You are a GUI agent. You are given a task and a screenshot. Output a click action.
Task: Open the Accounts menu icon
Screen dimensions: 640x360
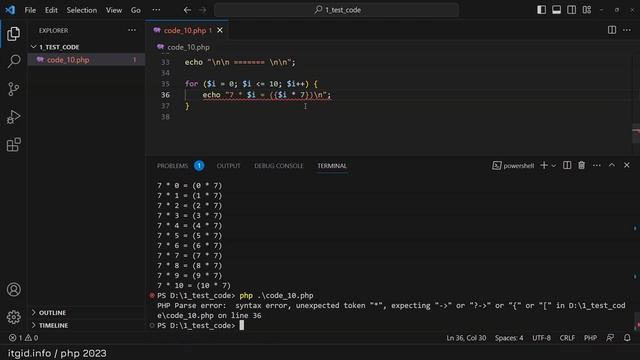(13, 289)
